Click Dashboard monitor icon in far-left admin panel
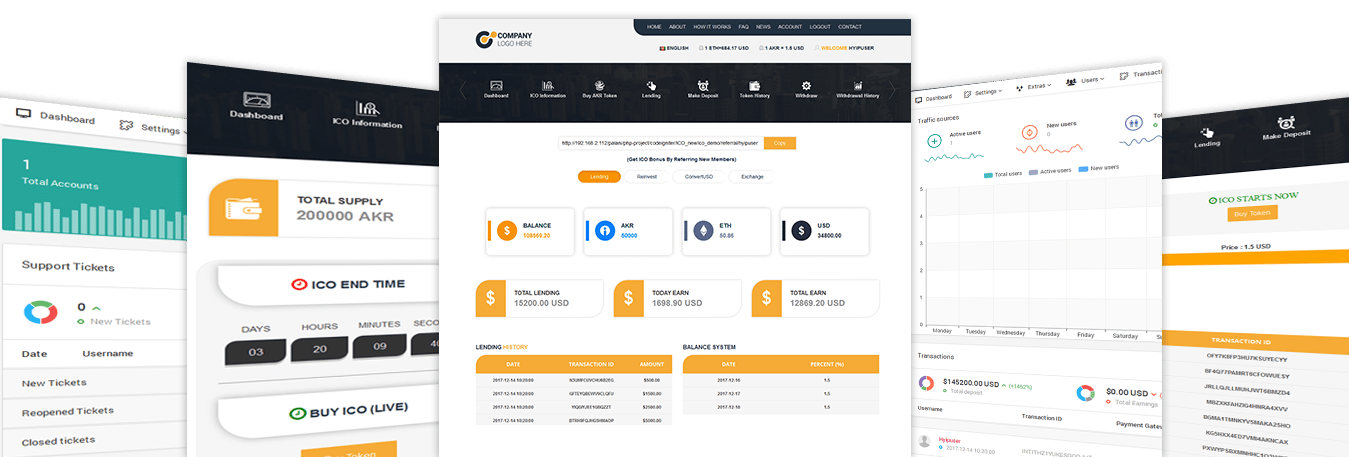The height and width of the screenshot is (457, 1349). [x=23, y=114]
